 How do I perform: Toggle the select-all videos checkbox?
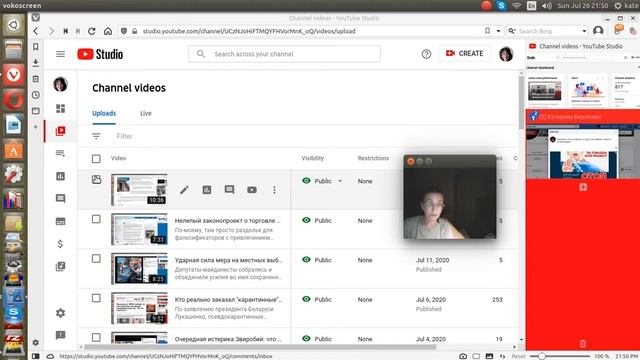point(96,158)
